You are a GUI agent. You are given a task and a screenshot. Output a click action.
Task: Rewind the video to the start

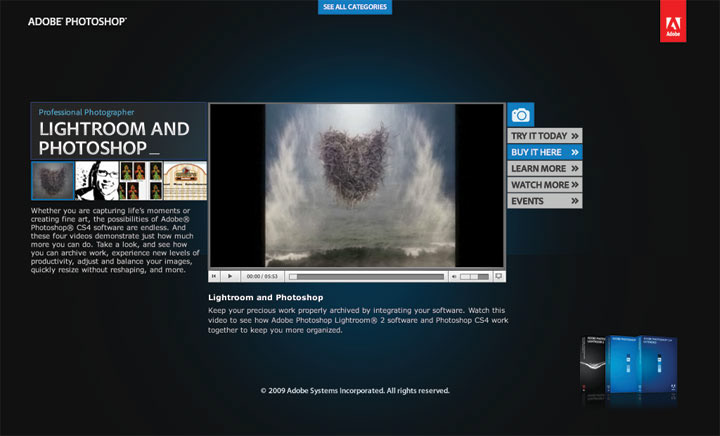214,276
